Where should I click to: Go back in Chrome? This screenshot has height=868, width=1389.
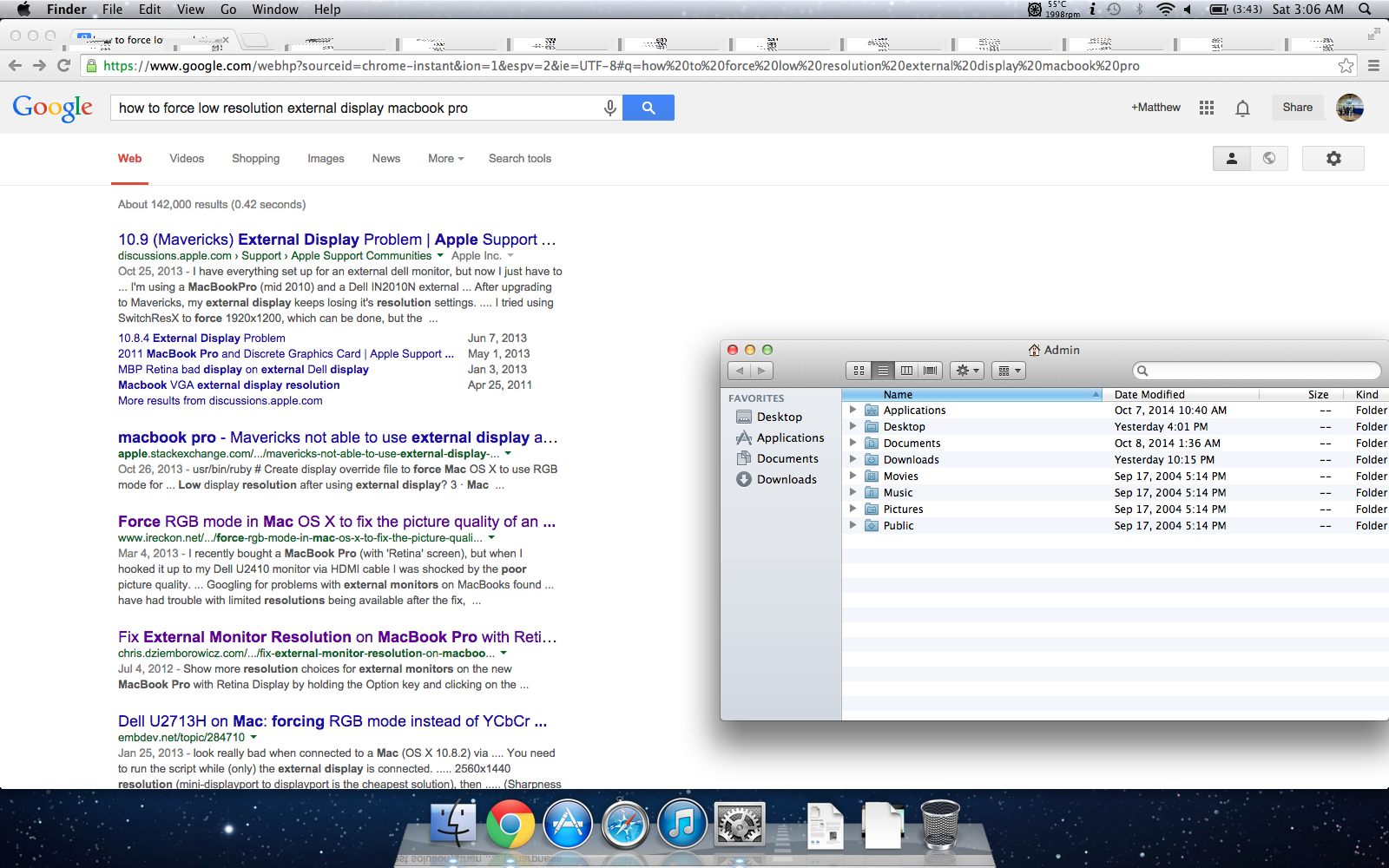pyautogui.click(x=15, y=66)
